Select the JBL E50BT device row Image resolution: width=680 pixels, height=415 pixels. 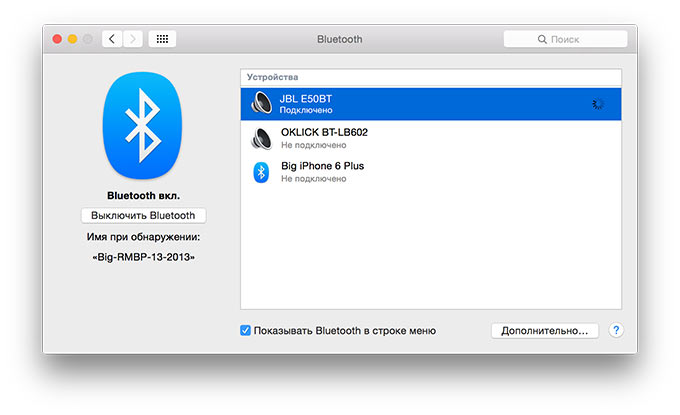(x=431, y=104)
